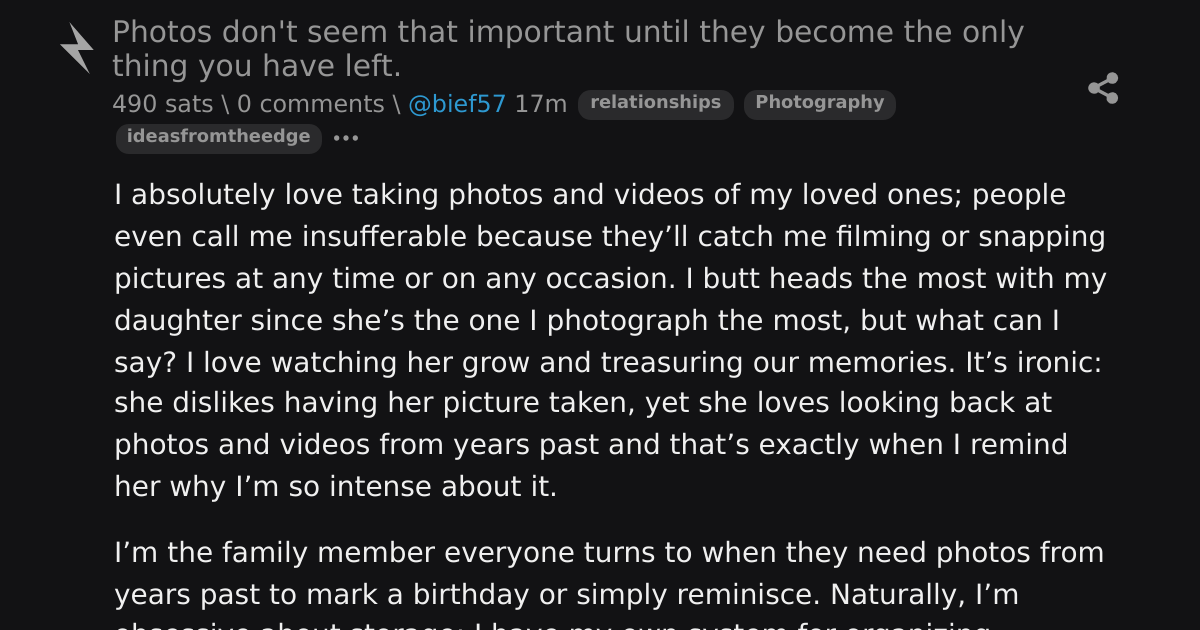
Task: Open the share icon for this post
Action: 1103,88
